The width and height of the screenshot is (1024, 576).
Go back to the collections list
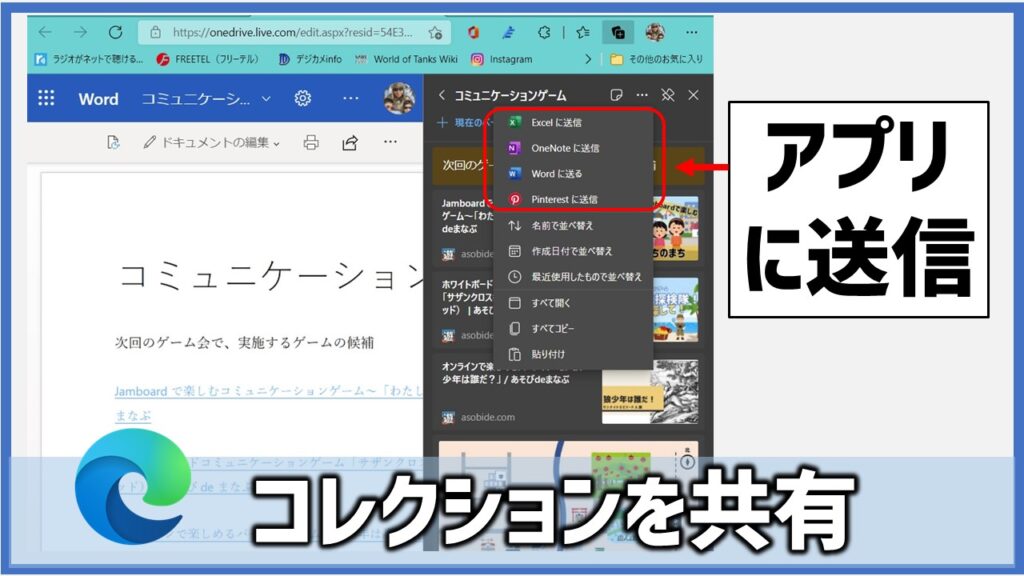[x=442, y=95]
